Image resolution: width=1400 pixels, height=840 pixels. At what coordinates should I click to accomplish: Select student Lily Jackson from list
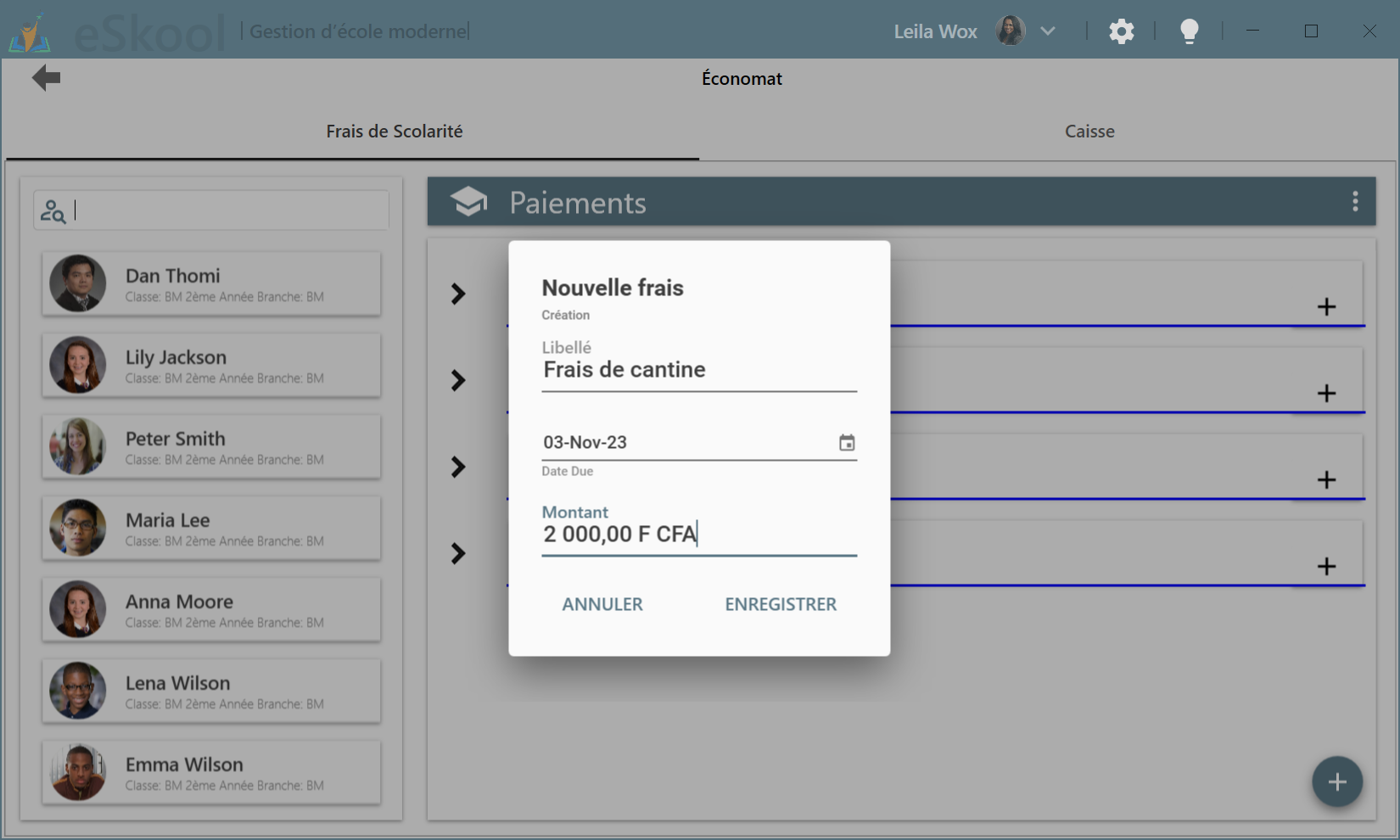[x=211, y=366]
